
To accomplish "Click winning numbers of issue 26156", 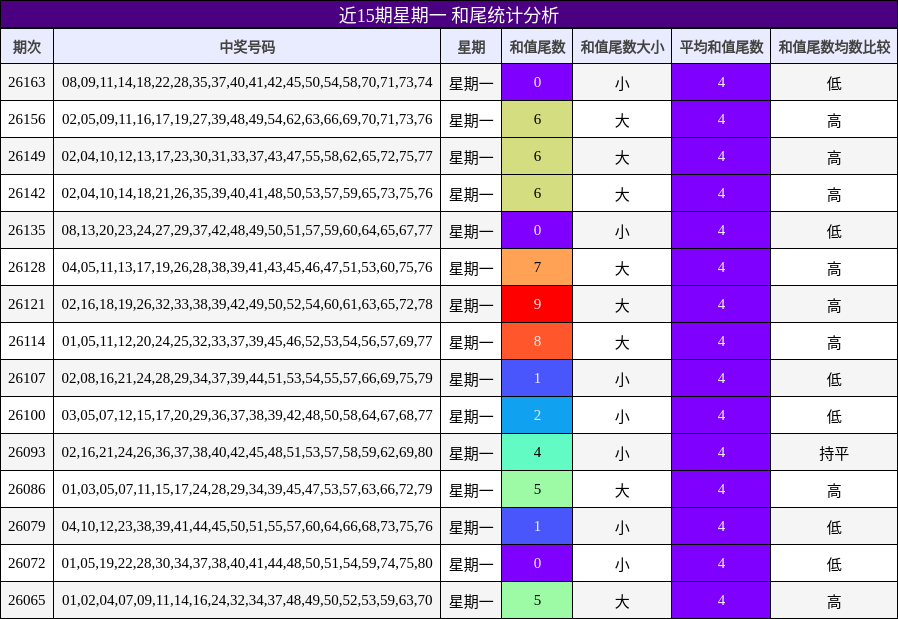I will click(x=247, y=119).
